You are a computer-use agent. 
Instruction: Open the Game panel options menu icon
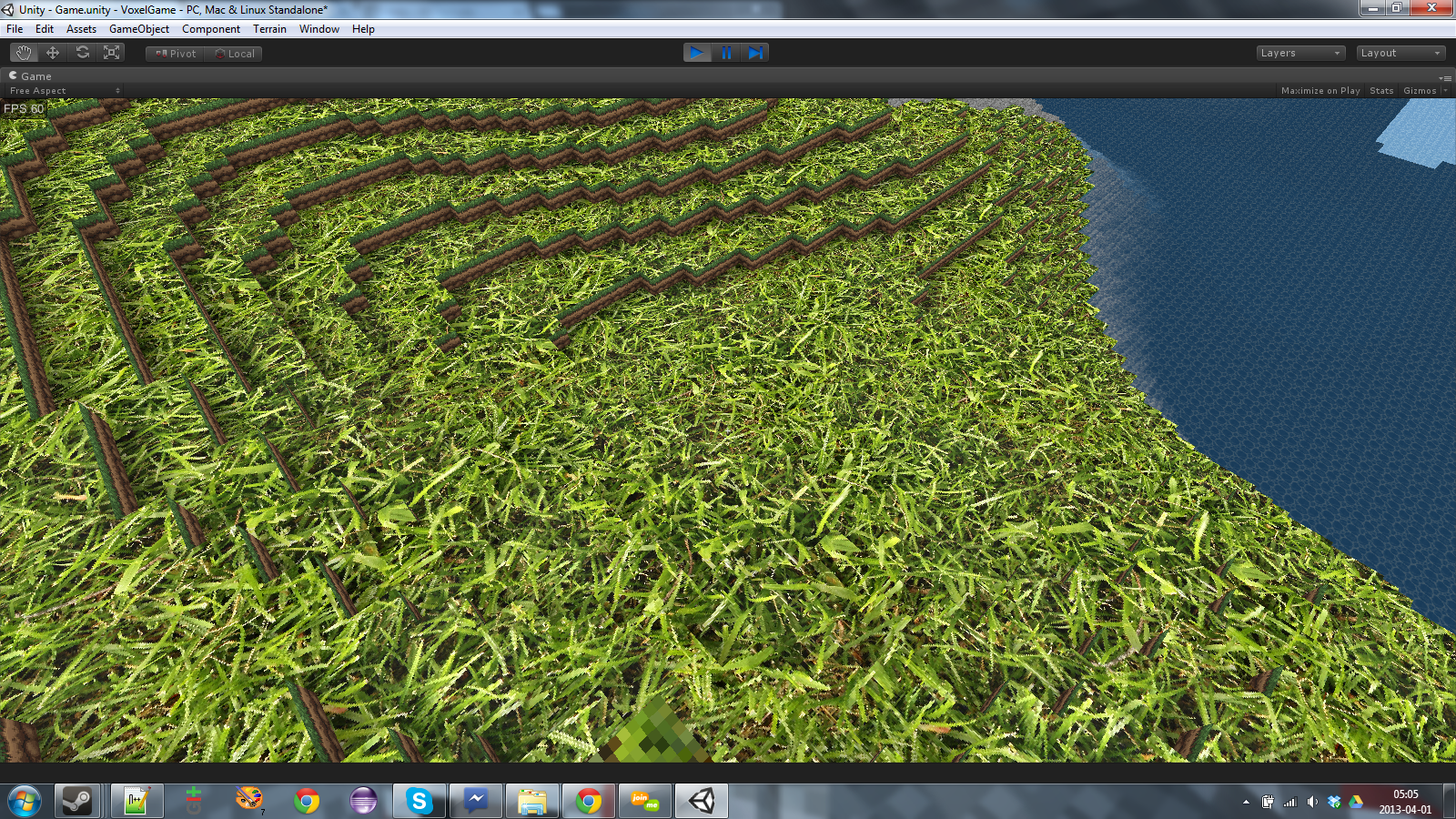[x=1445, y=77]
